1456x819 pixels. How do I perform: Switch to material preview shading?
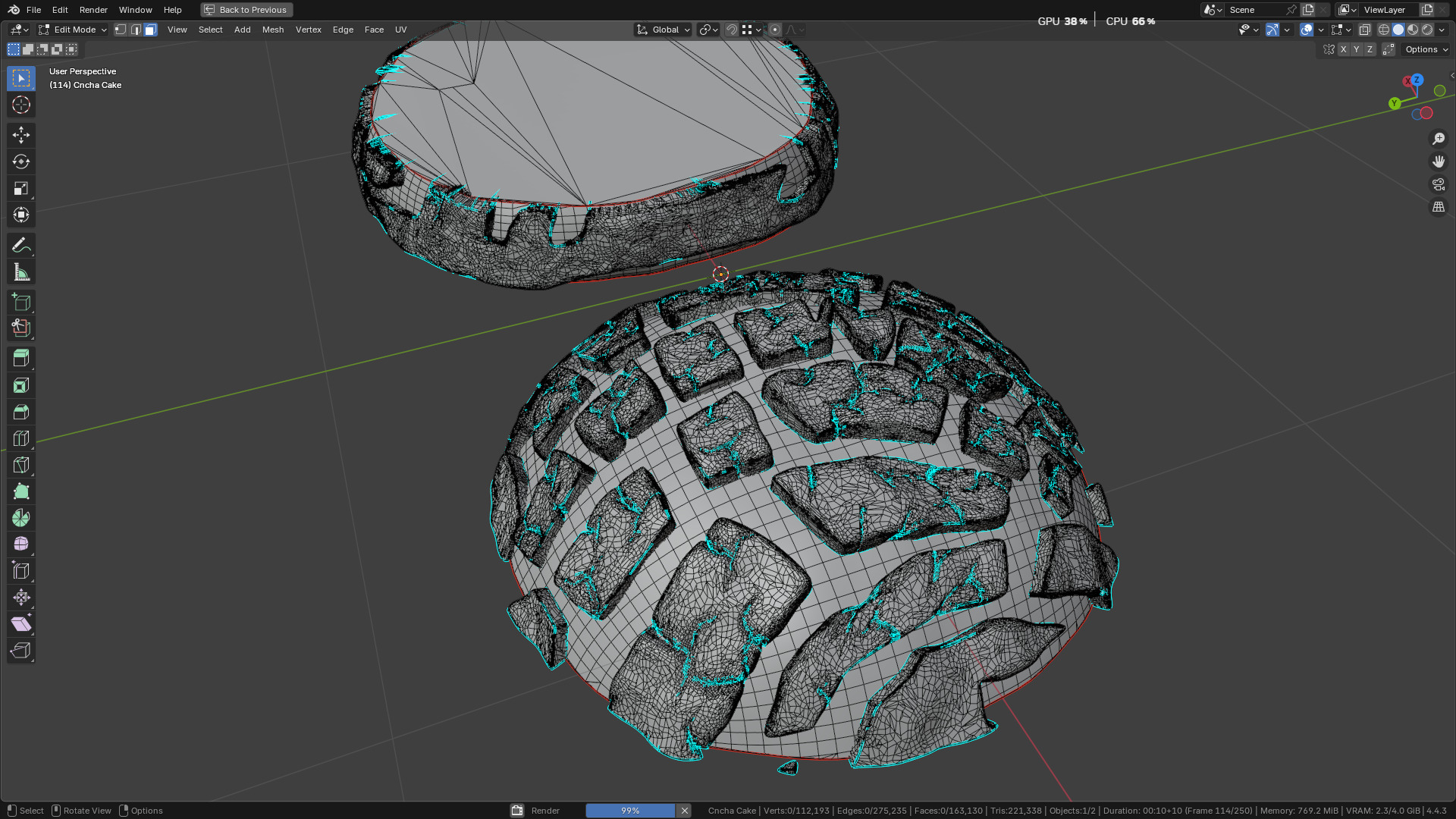point(1413,30)
